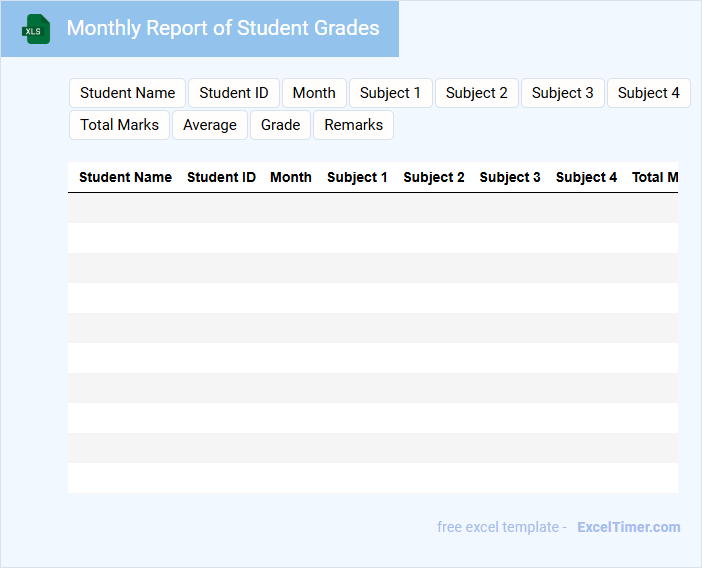Select the Student Name tag button
This screenshot has height=568, width=702.
click(x=128, y=93)
